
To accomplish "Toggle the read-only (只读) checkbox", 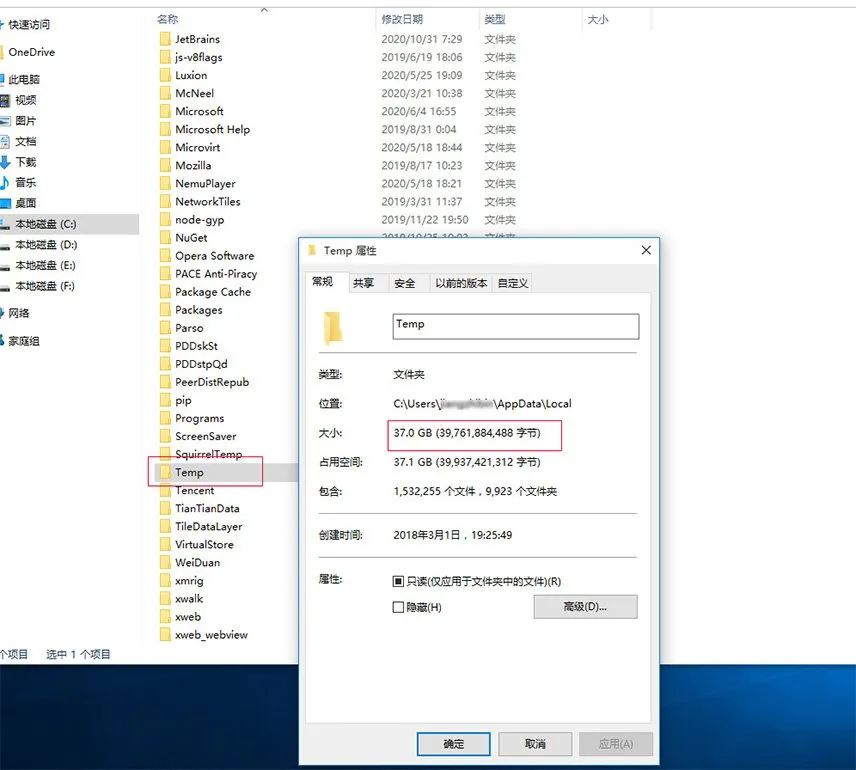I will [x=398, y=582].
